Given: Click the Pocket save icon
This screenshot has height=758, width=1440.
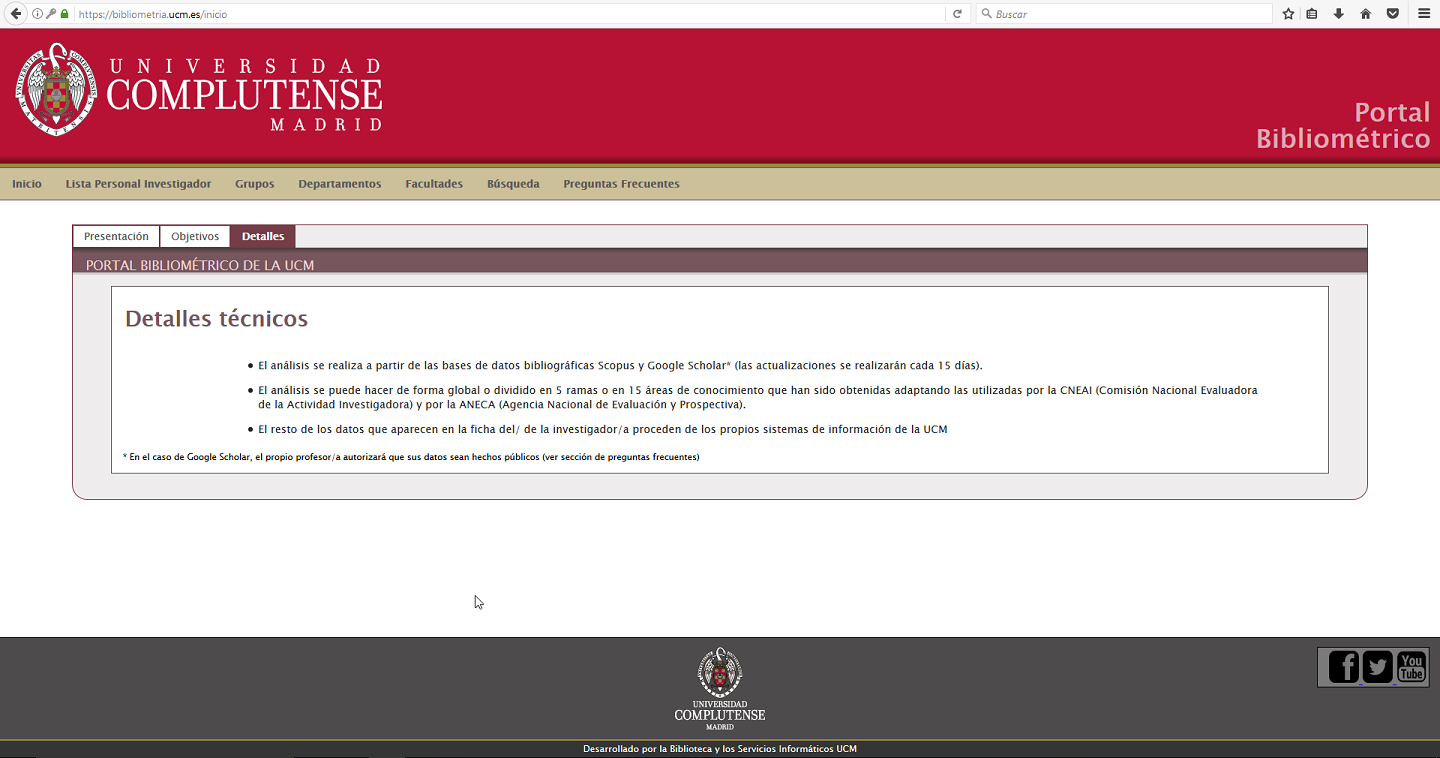Looking at the screenshot, I should click(1393, 14).
